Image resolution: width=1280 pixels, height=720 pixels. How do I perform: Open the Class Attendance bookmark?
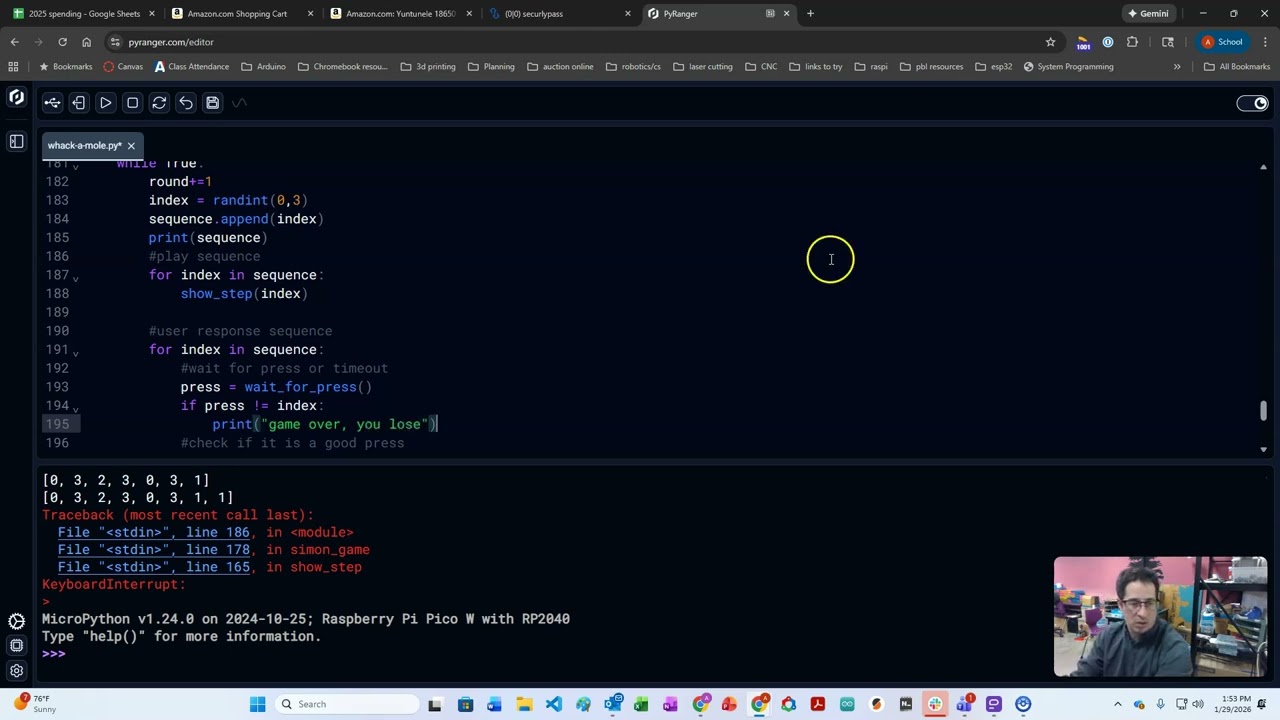192,67
